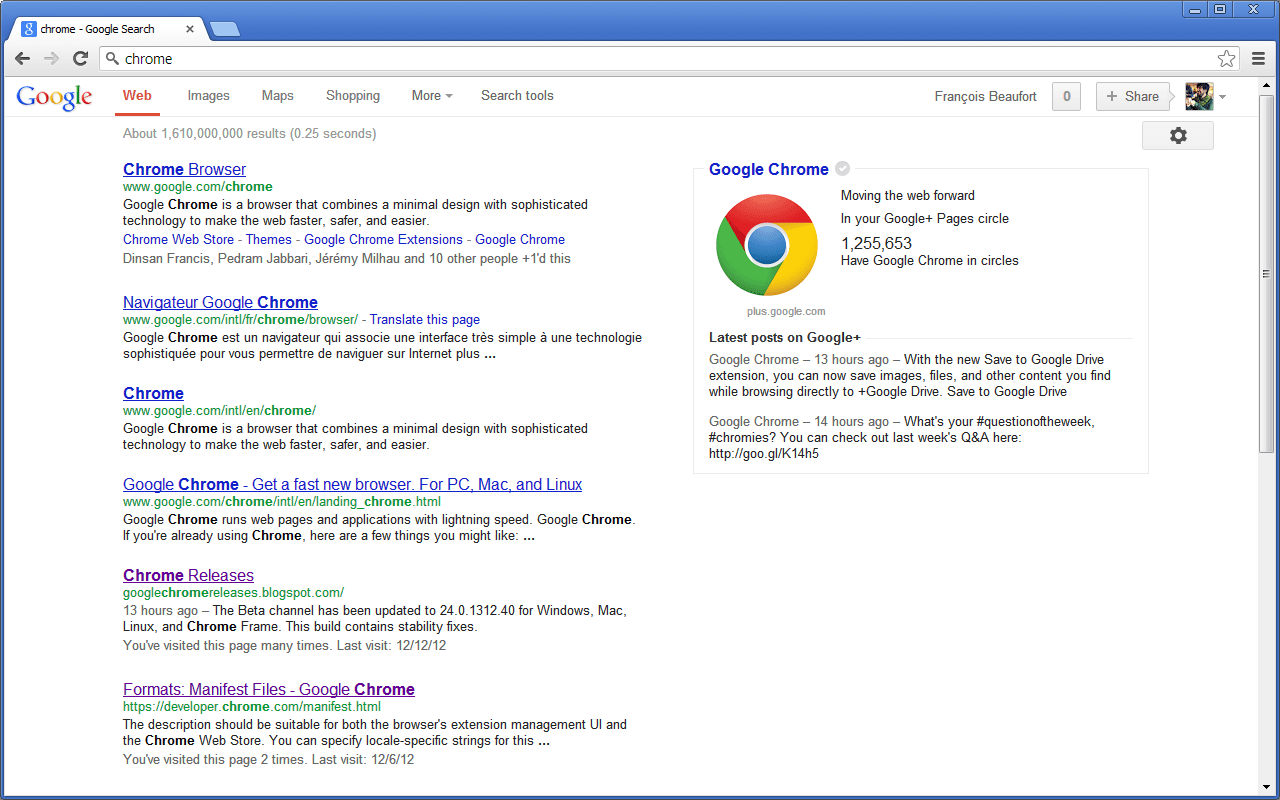Open search settings gear button
This screenshot has height=800, width=1280.
click(1177, 136)
